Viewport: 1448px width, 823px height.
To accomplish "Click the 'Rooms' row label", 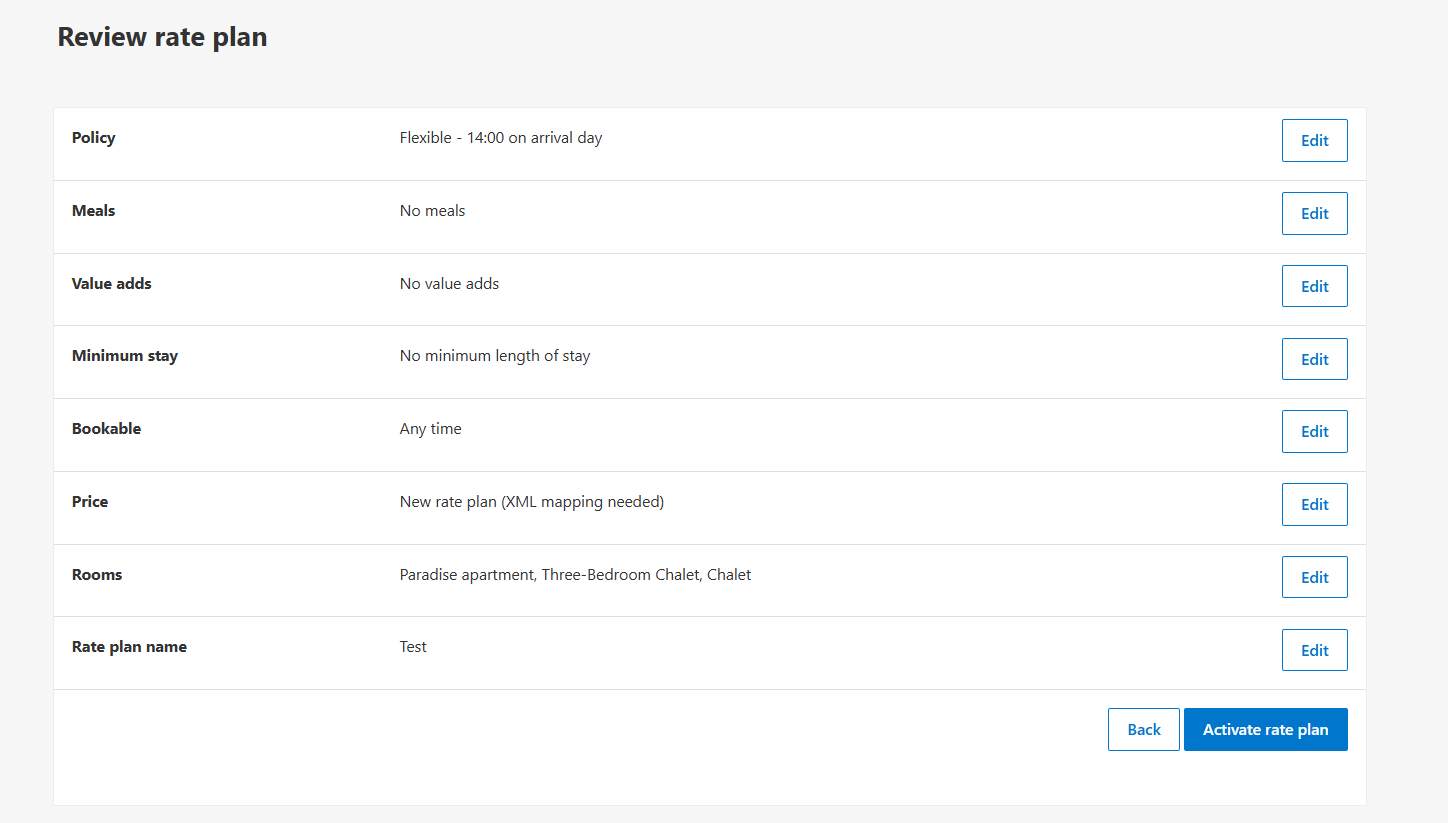I will 96,575.
